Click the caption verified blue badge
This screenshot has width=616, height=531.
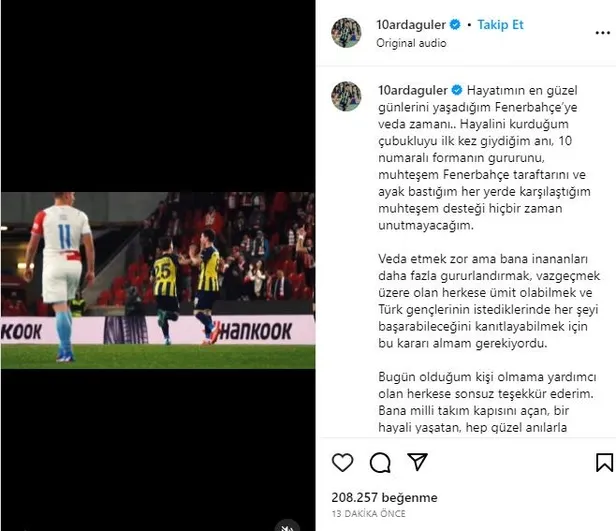(456, 90)
